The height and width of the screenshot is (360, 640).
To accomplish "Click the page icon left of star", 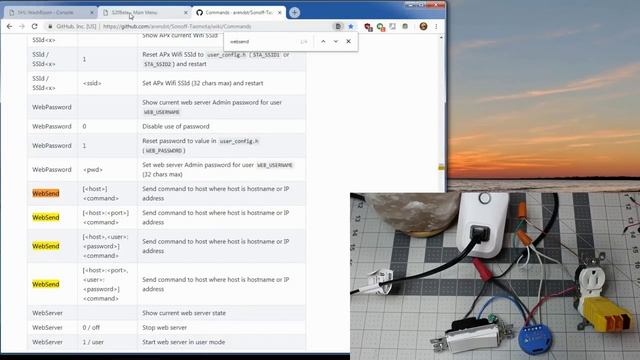I will click(338, 27).
